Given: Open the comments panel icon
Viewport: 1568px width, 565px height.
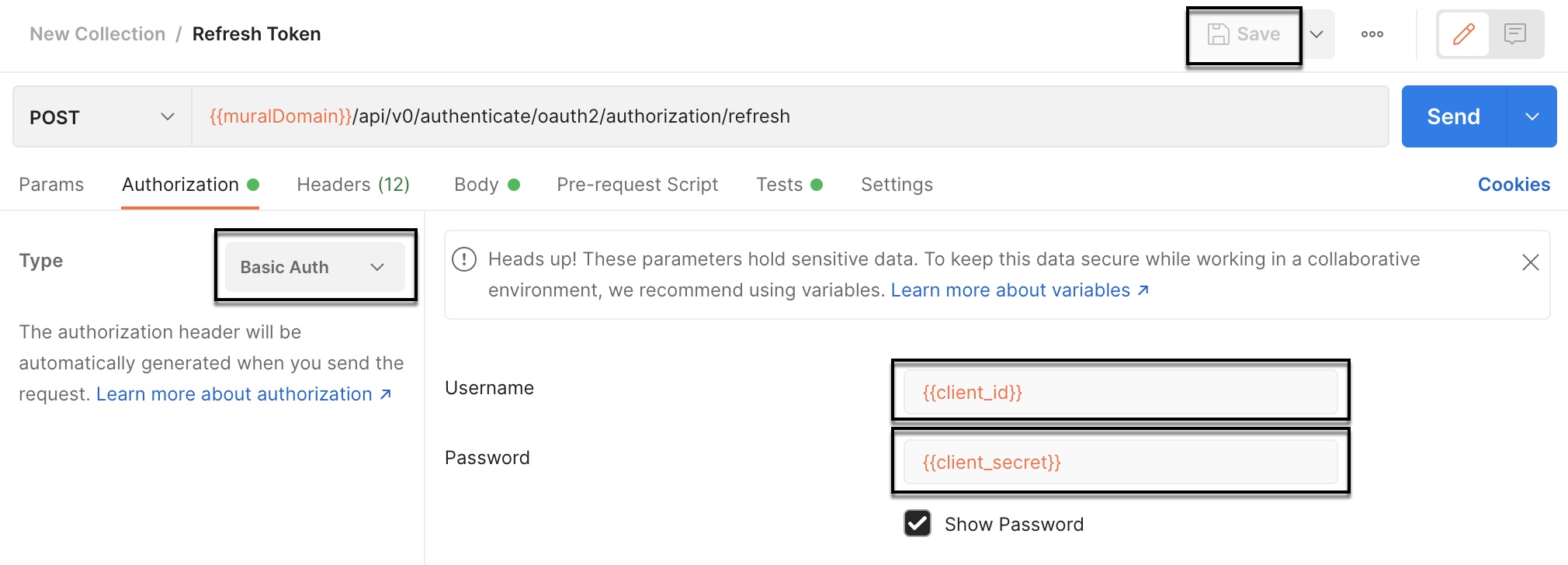Looking at the screenshot, I should tap(1514, 34).
